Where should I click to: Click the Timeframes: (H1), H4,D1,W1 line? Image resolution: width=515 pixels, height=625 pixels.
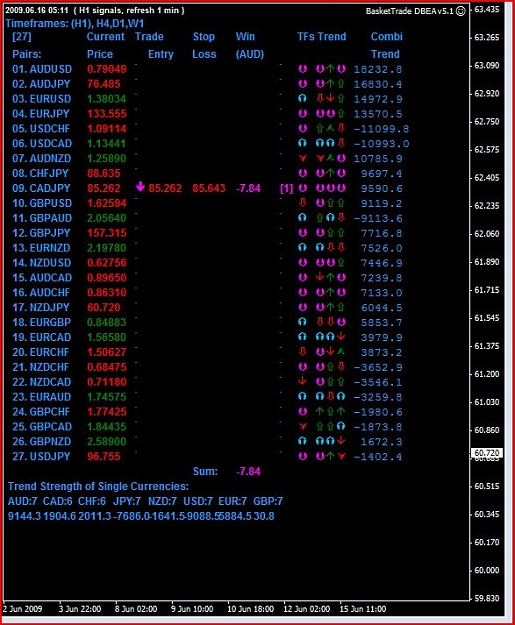click(x=75, y=23)
